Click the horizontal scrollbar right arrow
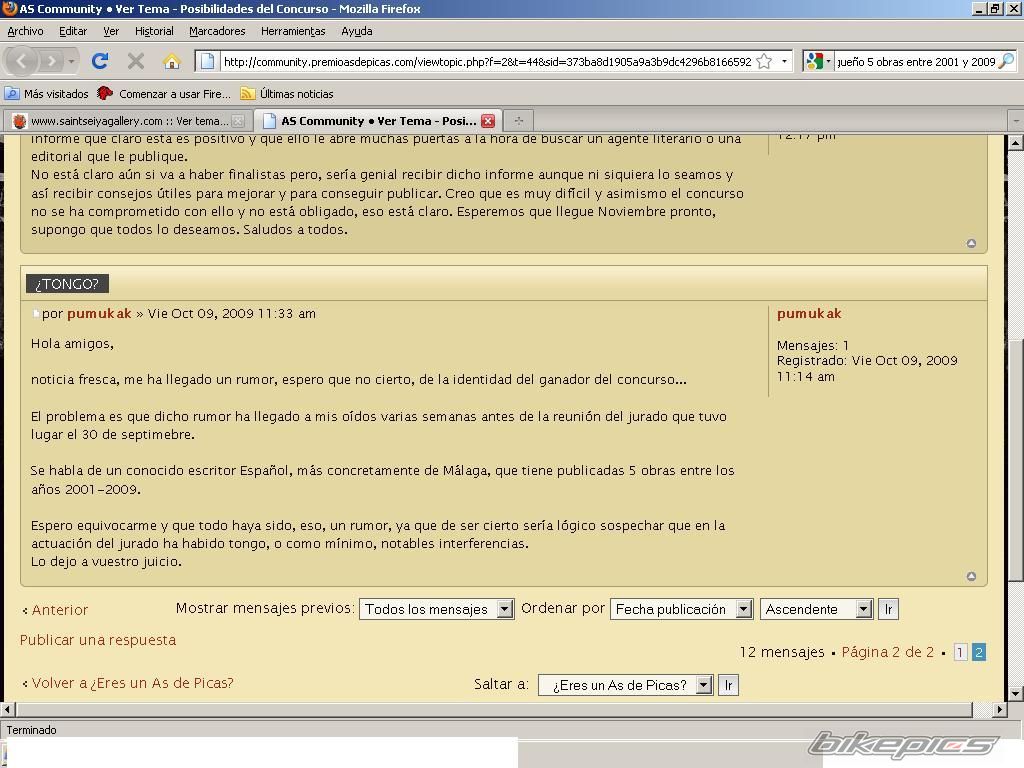Image resolution: width=1024 pixels, height=768 pixels. point(1000,709)
